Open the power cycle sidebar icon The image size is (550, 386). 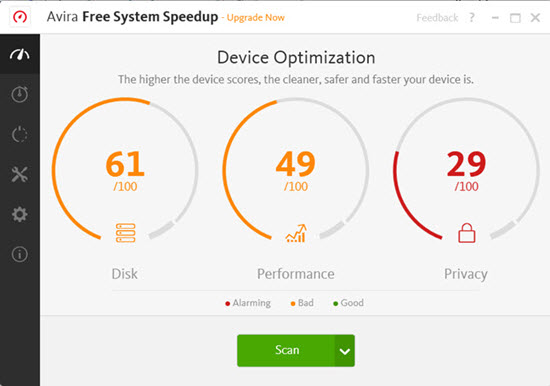[20, 134]
